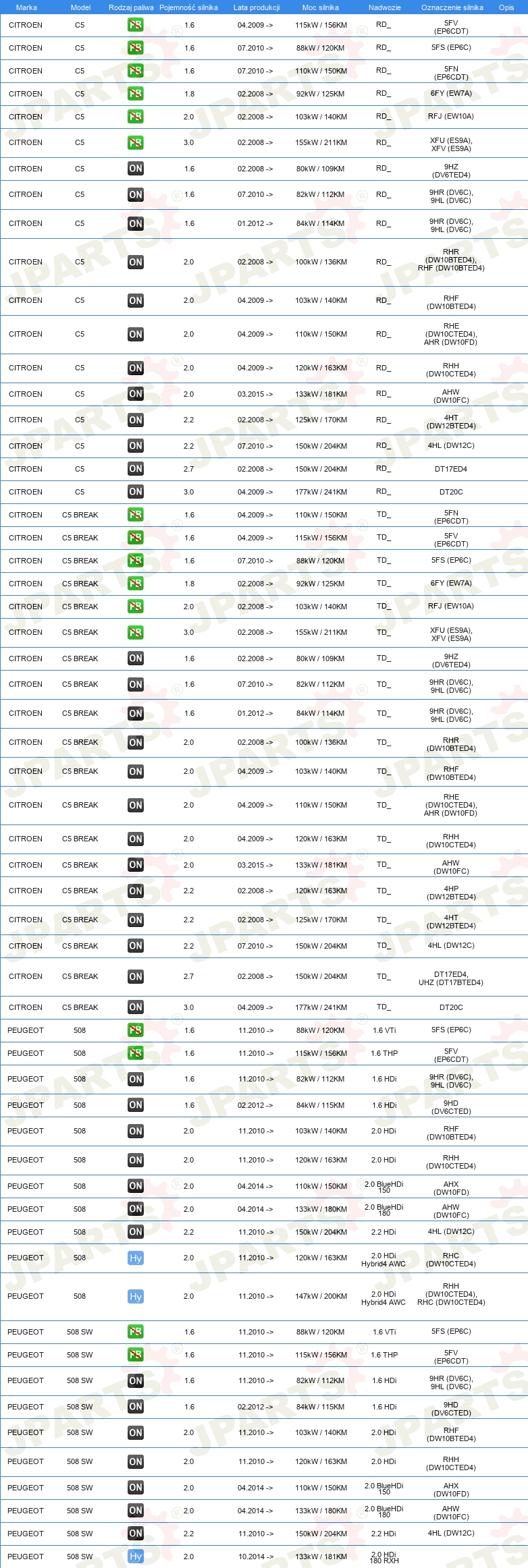Select the C5 RD_ row DT17ED4 engine cell

tap(451, 469)
